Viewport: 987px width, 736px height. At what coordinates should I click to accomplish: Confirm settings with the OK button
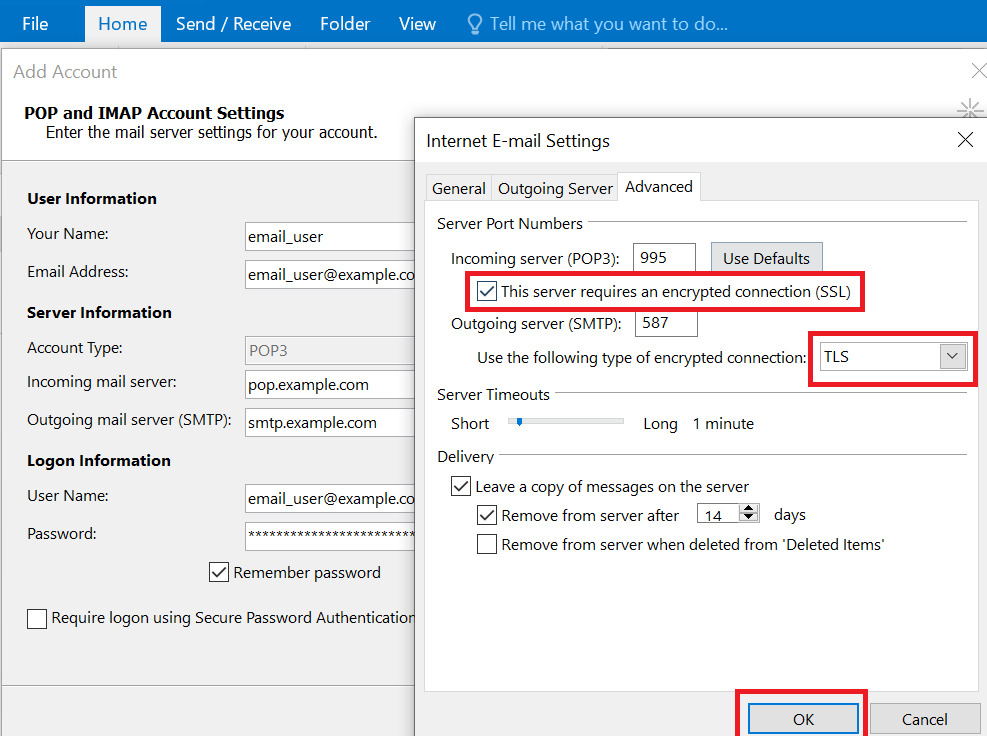tap(801, 717)
